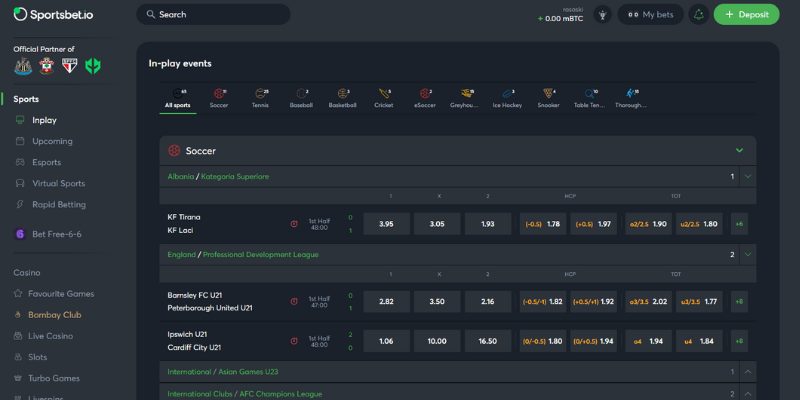
Task: Select handicap (-0.5) 1.78 odds
Action: 543,224
